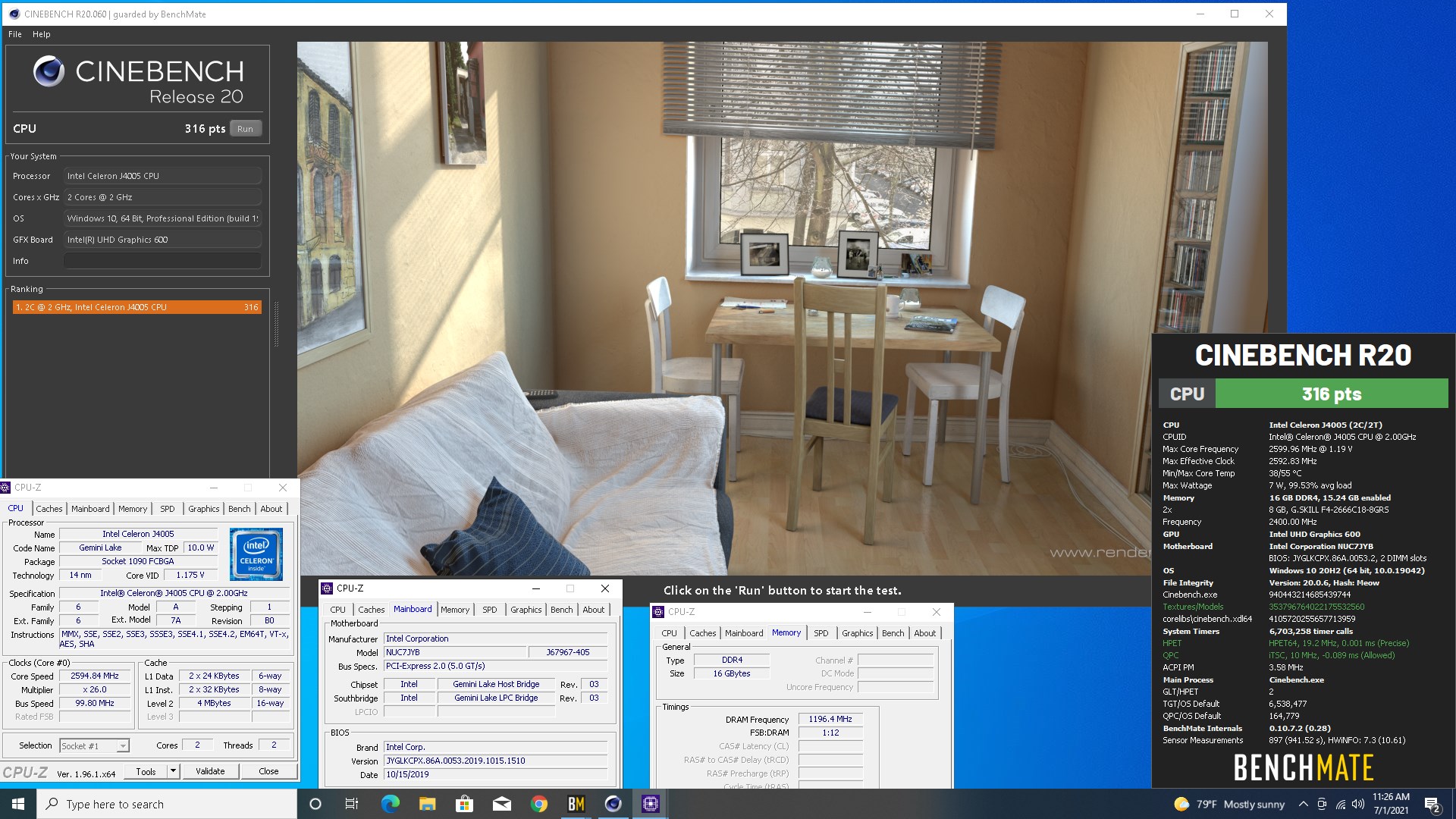This screenshot has height=819, width=1456.
Task: Open SPD tab in left CPU-Z window
Action: (168, 509)
